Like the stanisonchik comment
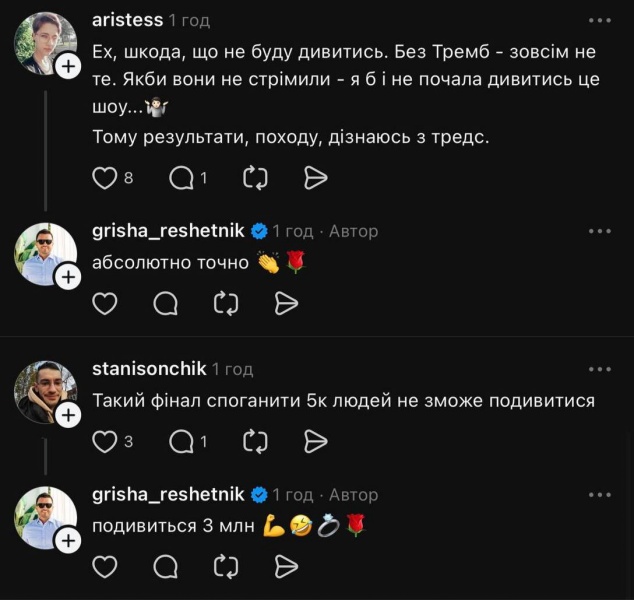The width and height of the screenshot is (634, 600). pos(105,440)
